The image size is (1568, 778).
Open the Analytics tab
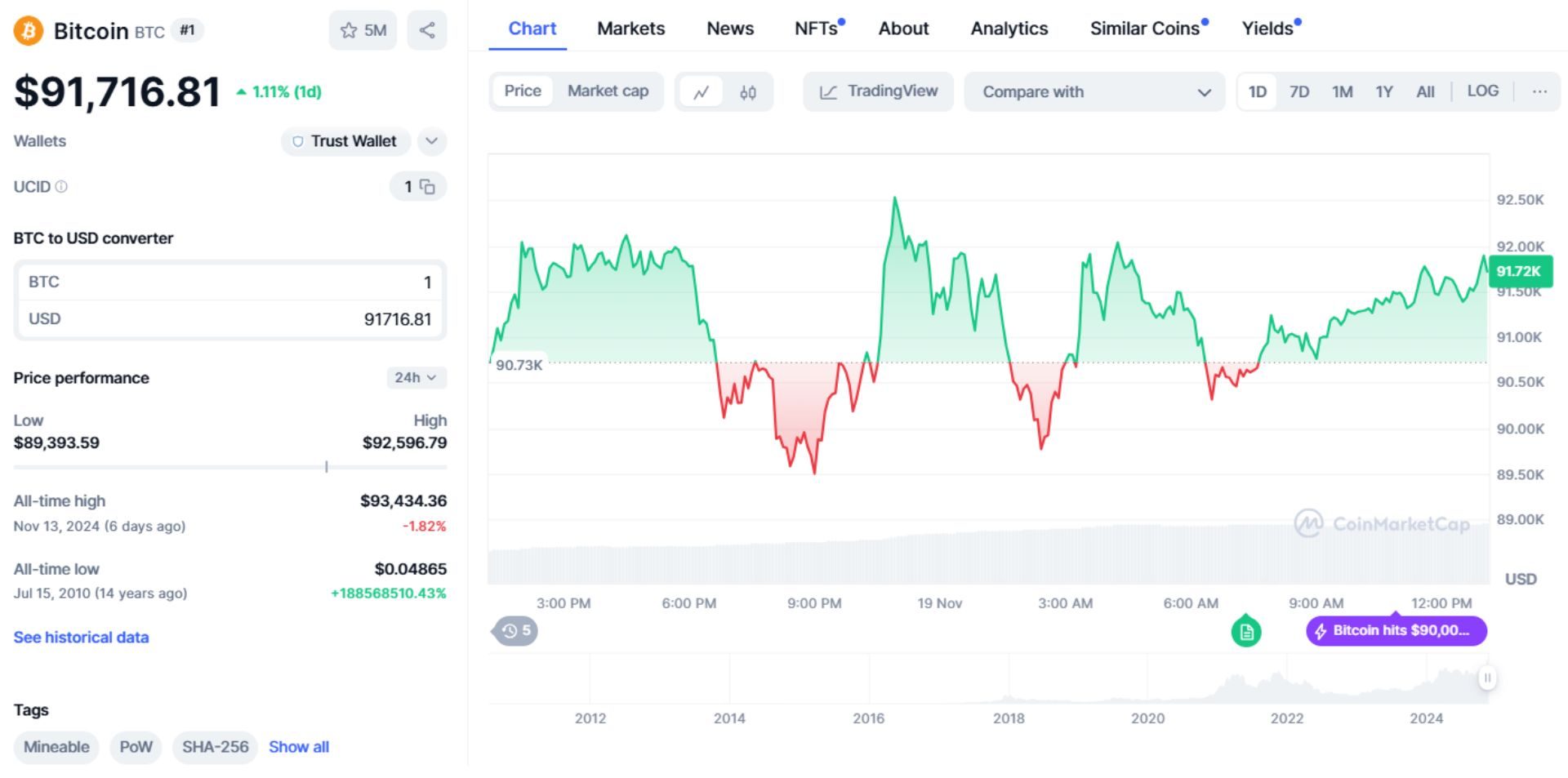tap(1009, 29)
